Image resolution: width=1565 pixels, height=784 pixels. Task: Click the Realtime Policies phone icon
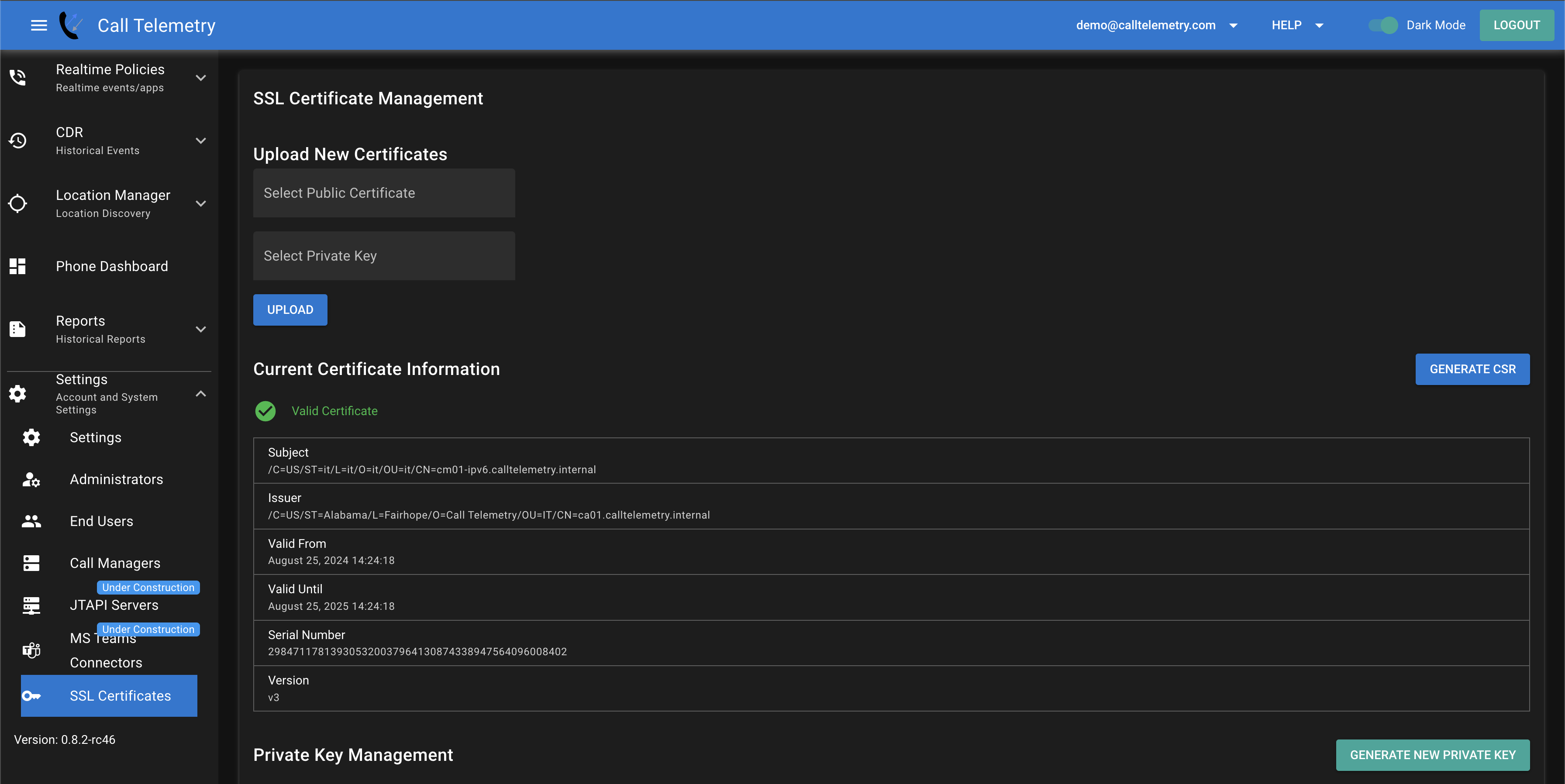pos(17,78)
